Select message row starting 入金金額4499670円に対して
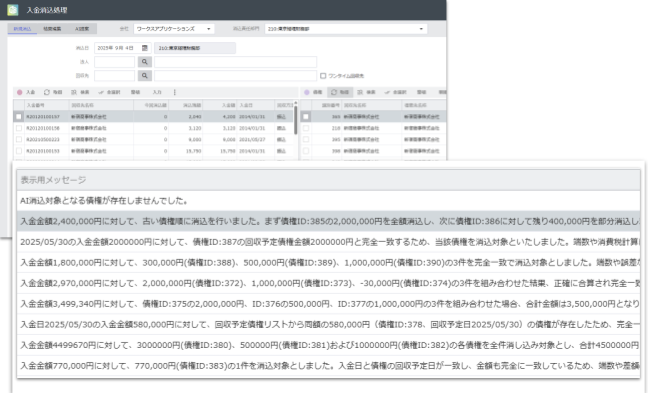Viewport: 648px width, 393px height. 329,345
